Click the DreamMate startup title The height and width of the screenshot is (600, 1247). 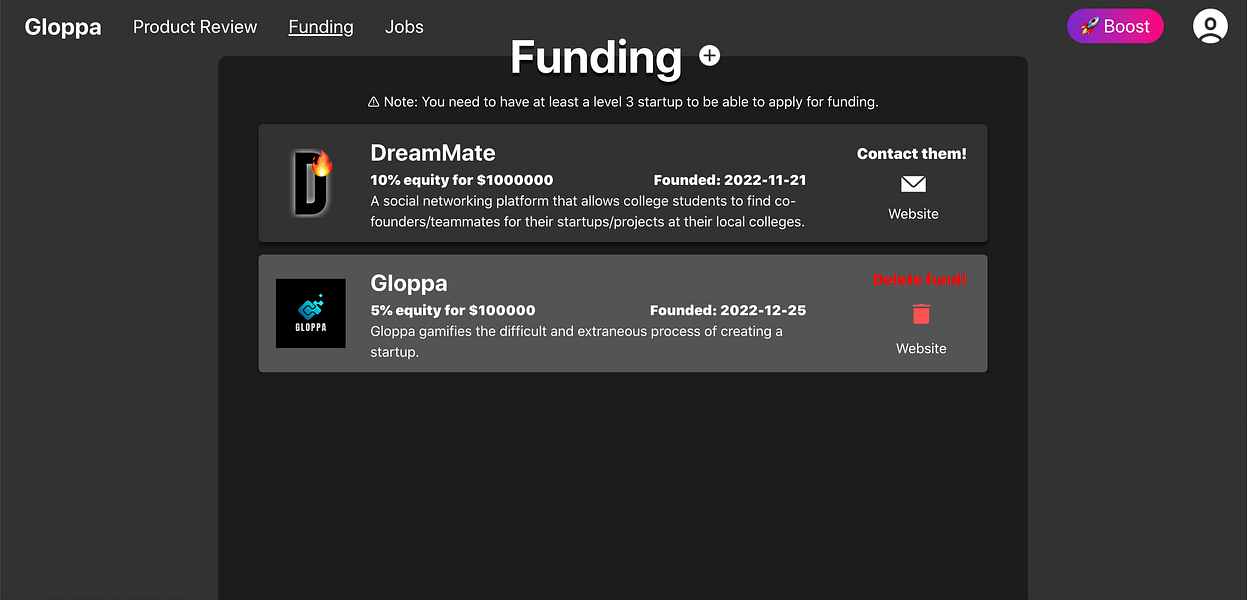(433, 152)
